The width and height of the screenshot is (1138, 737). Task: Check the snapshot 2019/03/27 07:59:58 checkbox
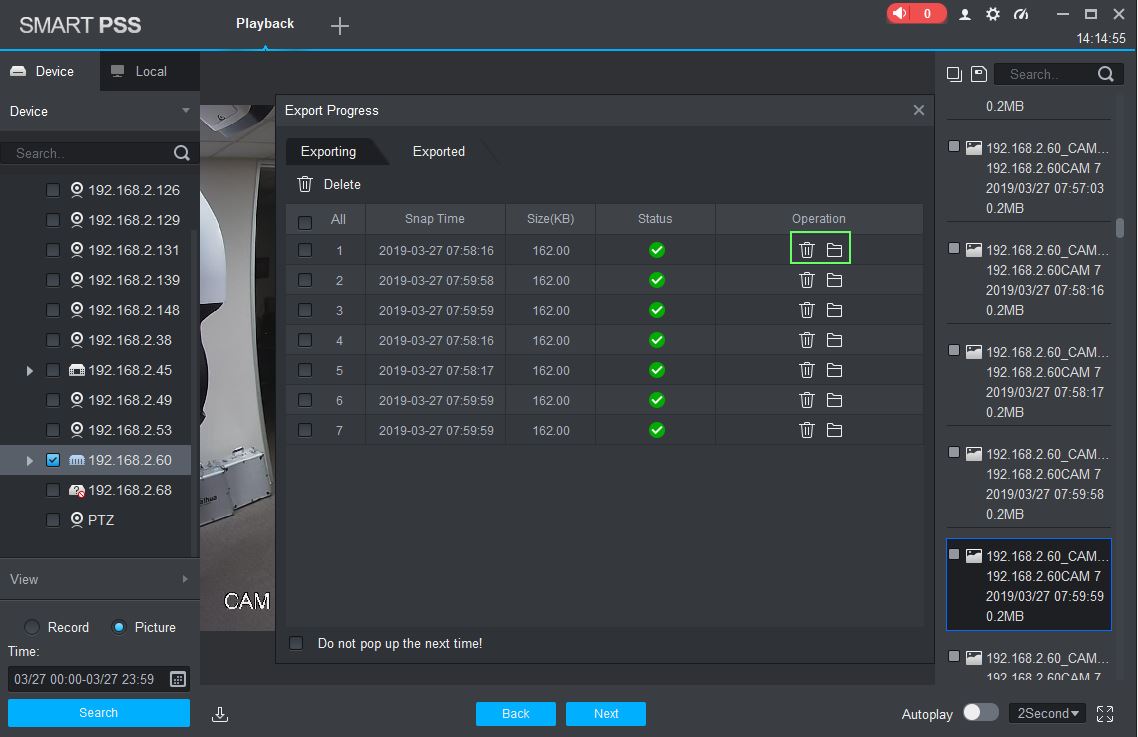[954, 452]
